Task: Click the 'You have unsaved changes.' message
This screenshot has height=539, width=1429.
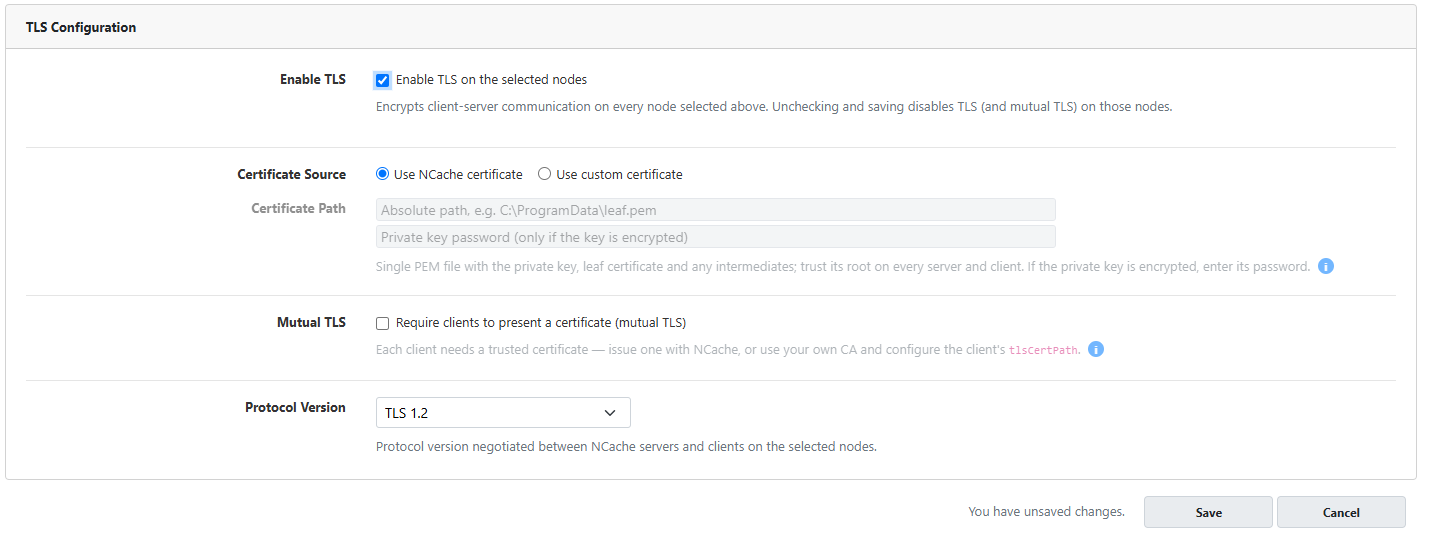Action: click(1046, 511)
